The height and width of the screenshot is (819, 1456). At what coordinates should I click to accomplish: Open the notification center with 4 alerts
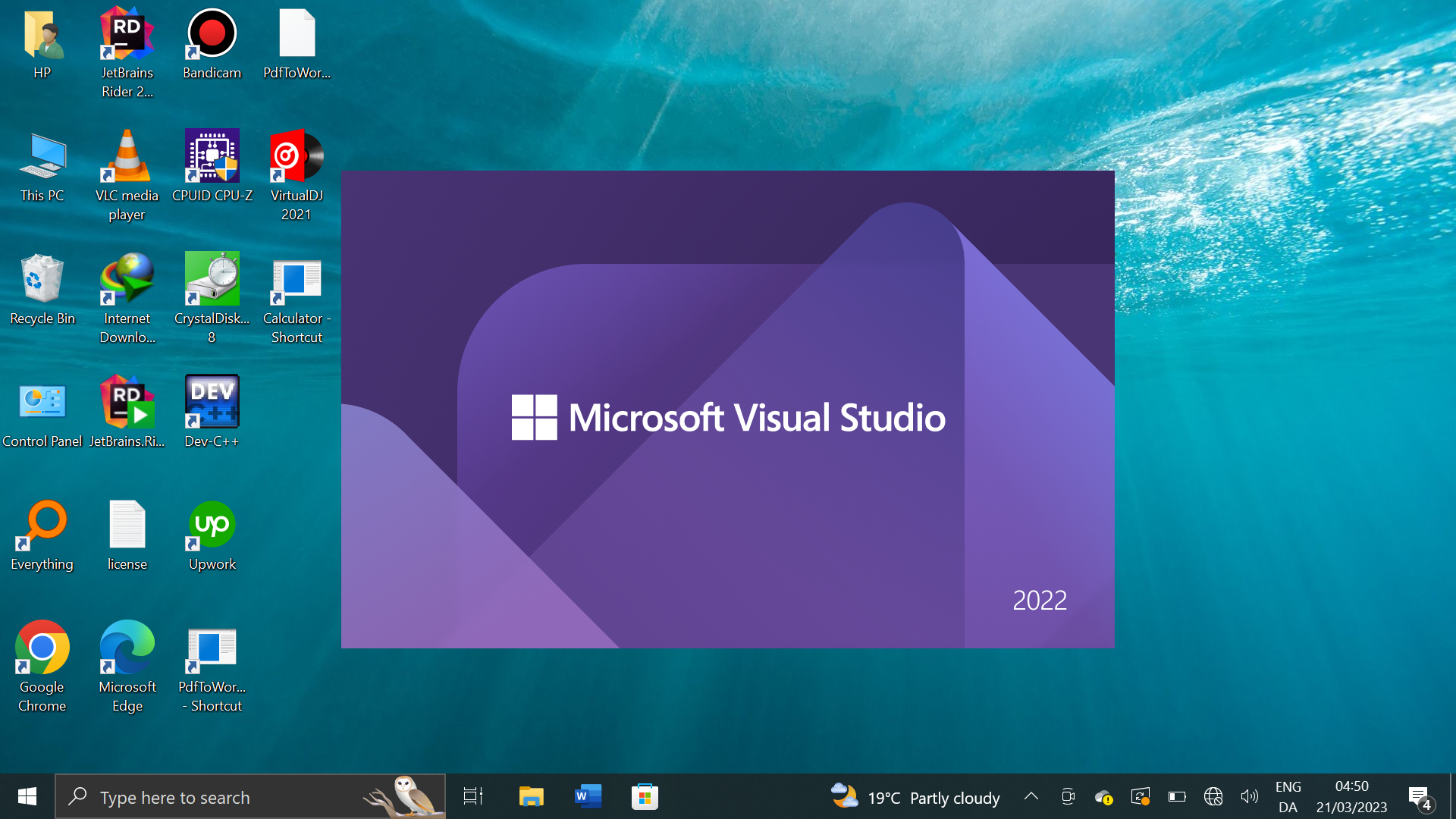coord(1420,796)
